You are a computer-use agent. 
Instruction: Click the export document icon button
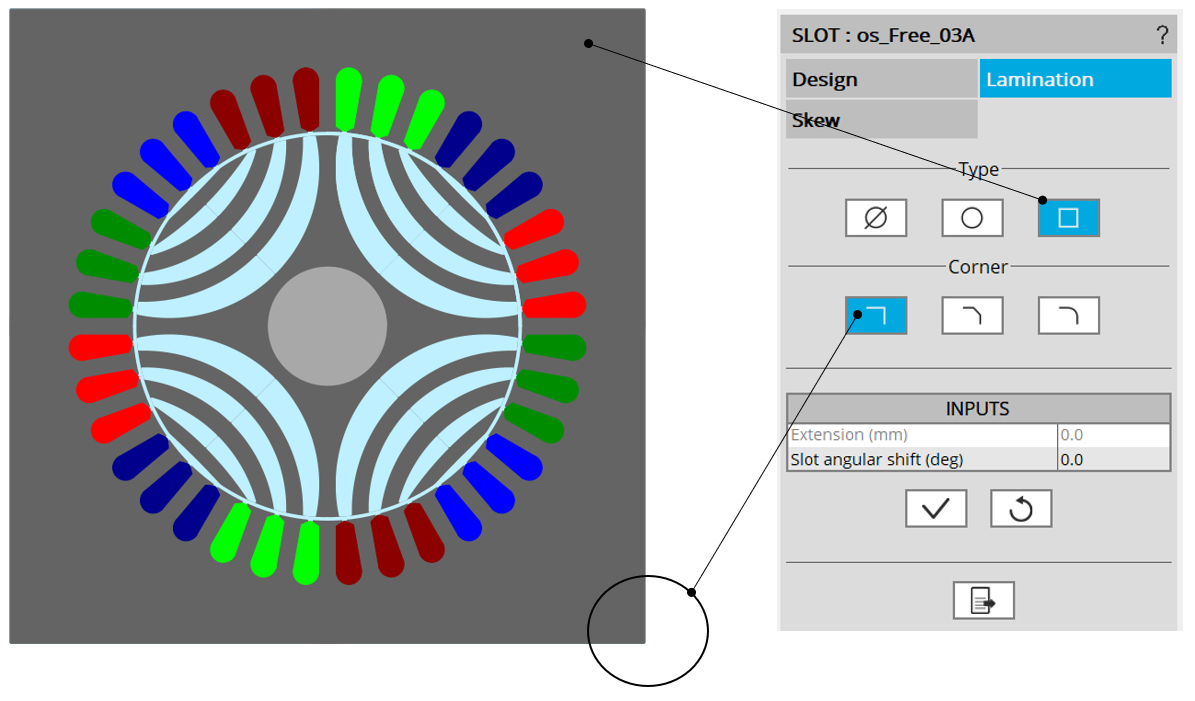pyautogui.click(x=983, y=600)
